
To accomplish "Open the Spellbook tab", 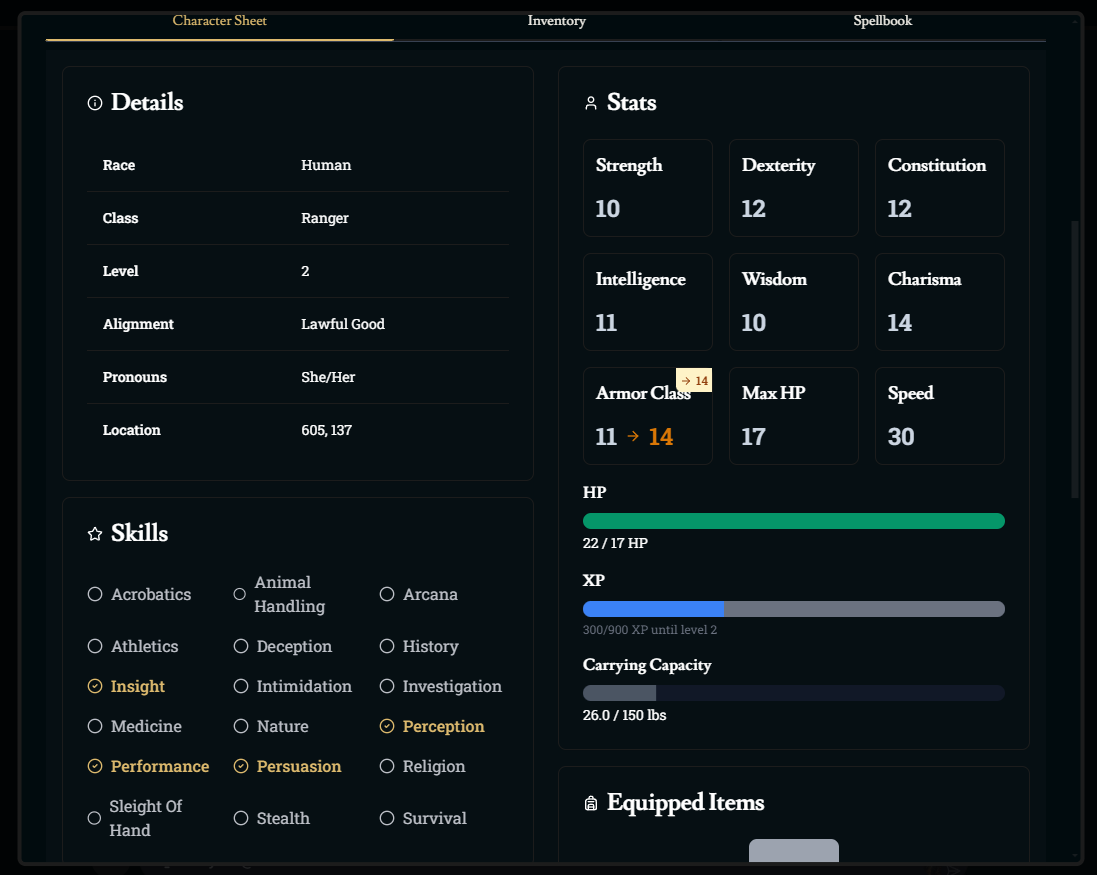I will click(x=882, y=21).
